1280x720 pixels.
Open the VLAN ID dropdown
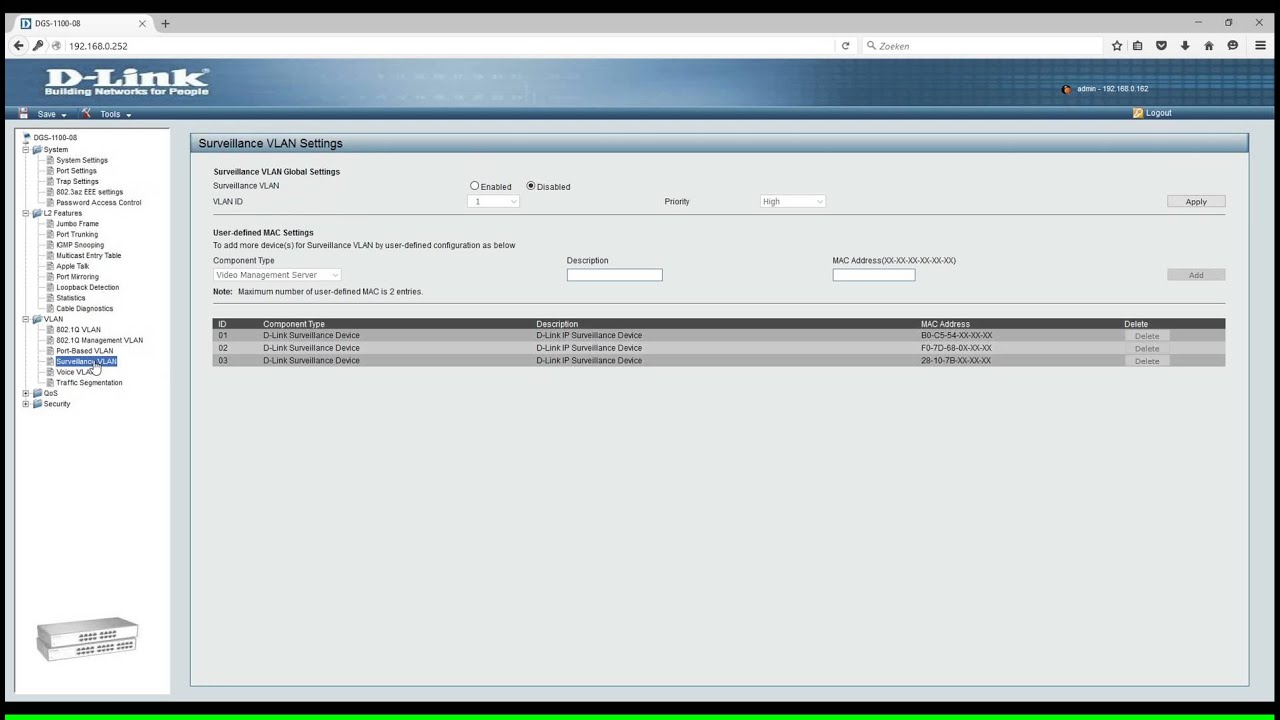pos(493,202)
